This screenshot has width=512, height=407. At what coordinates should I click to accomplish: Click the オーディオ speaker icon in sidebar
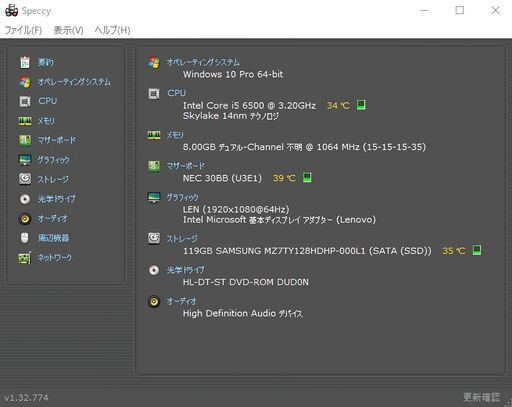[25, 219]
